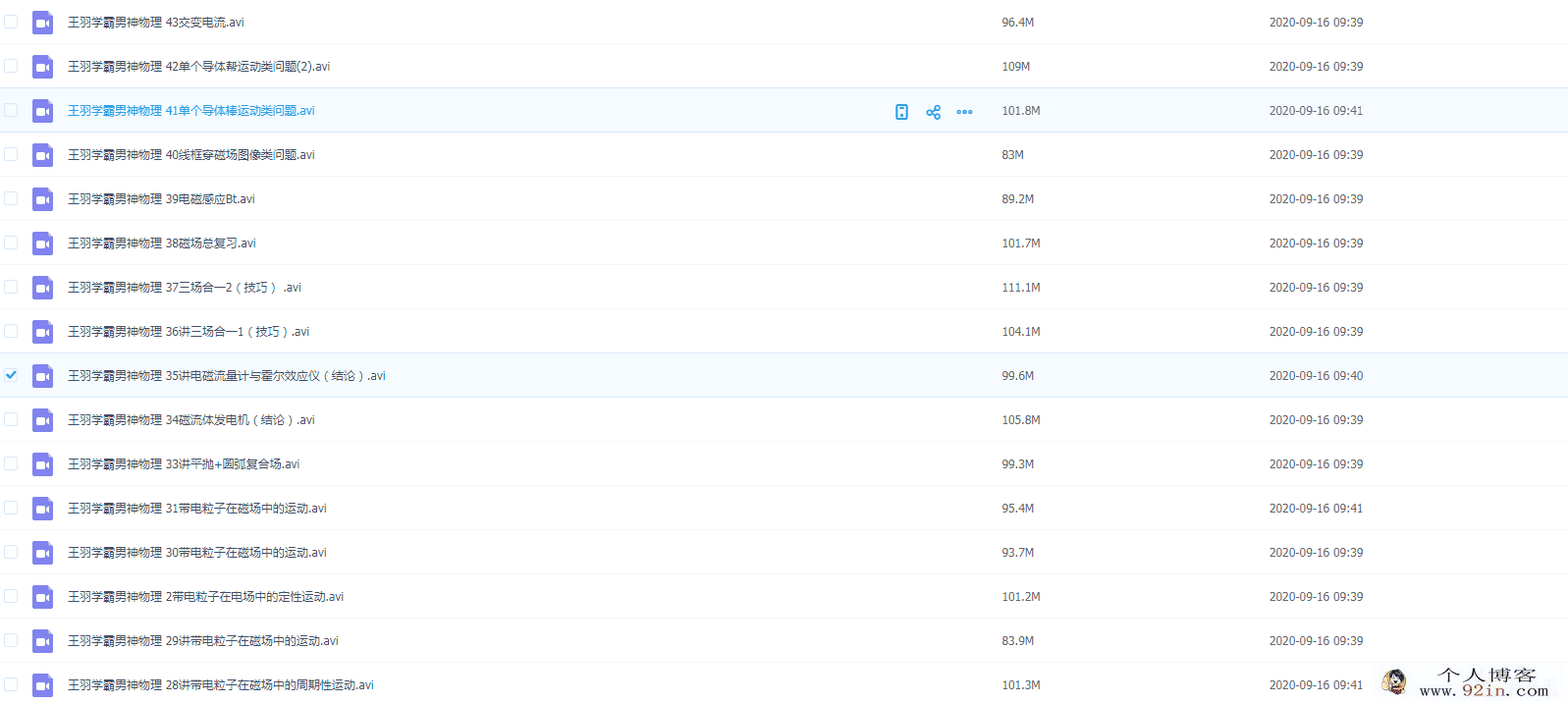This screenshot has height=704, width=1568.
Task: Check the box for 39电磁感应Bt.avi
Action: point(11,198)
